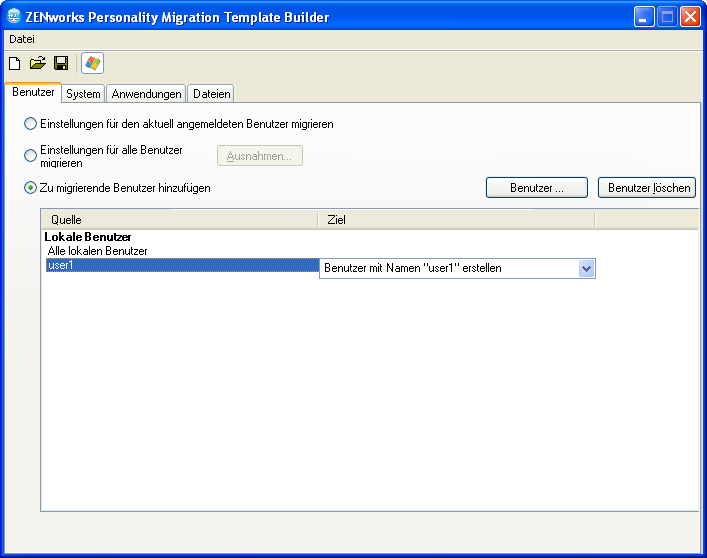Click the 'Benutzer löschen' button
Screen dimensions: 707x558
pos(647,188)
